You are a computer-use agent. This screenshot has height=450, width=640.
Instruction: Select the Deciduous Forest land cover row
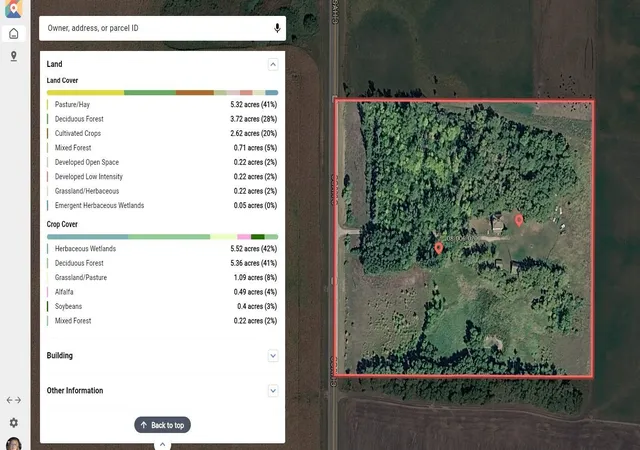pos(162,119)
